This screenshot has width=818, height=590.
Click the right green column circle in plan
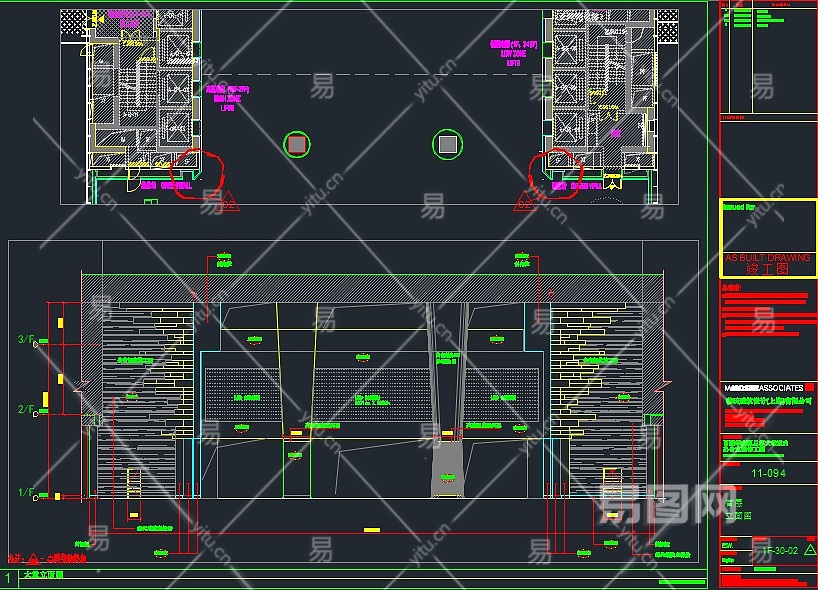(447, 145)
